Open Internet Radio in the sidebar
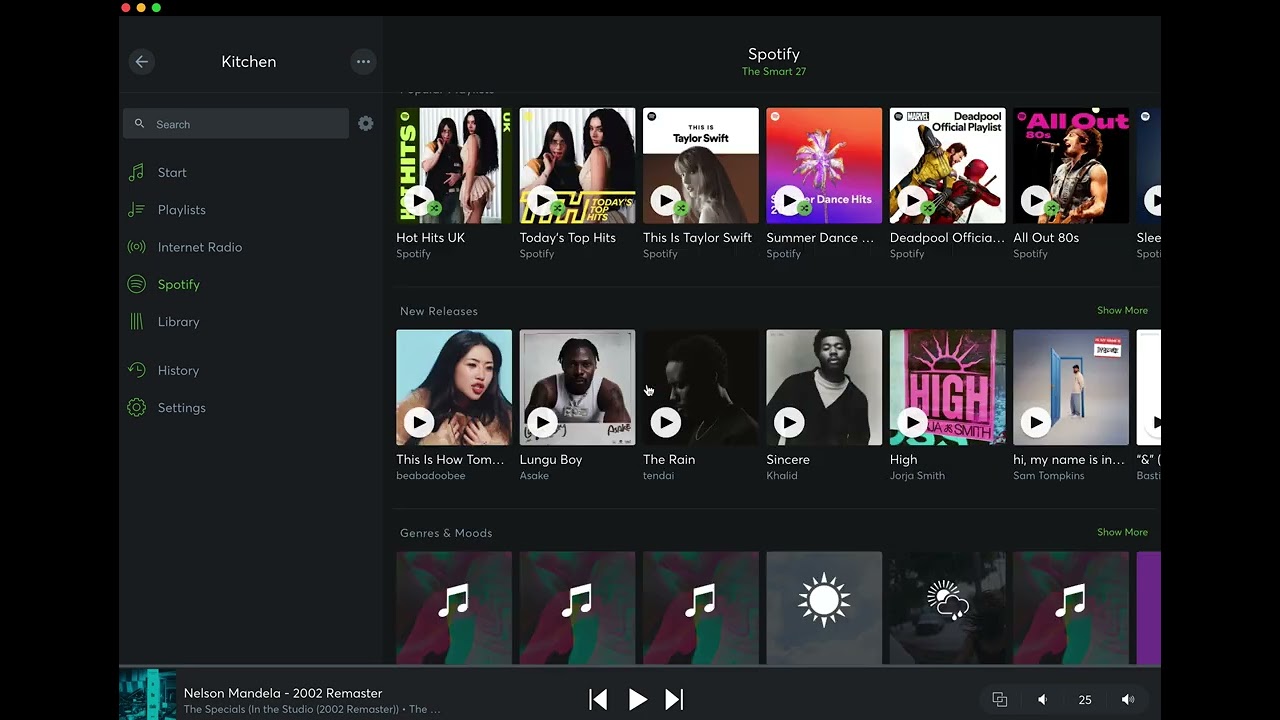This screenshot has width=1280, height=720. click(x=199, y=247)
